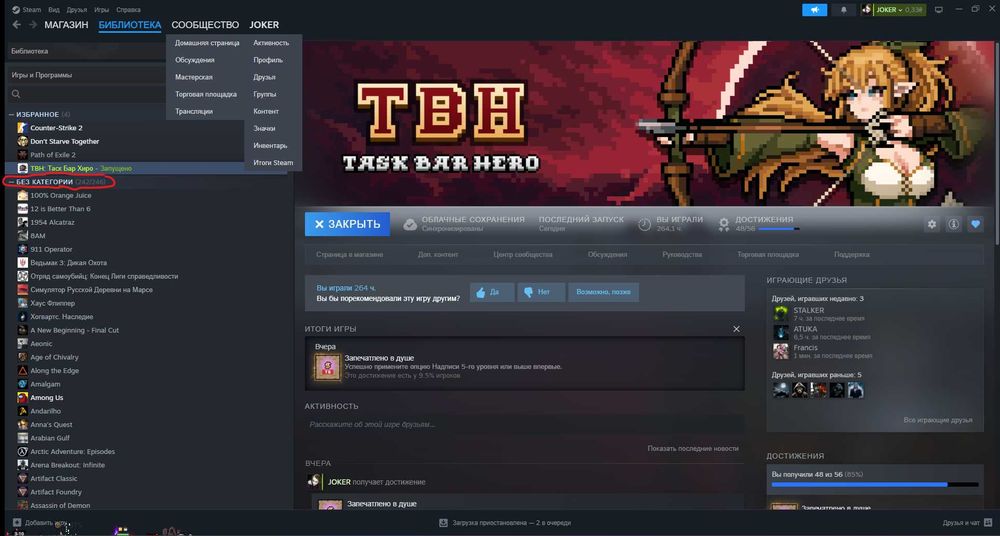The image size is (1000, 536).
Task: Click the cloud saves icon
Action: pyautogui.click(x=410, y=224)
